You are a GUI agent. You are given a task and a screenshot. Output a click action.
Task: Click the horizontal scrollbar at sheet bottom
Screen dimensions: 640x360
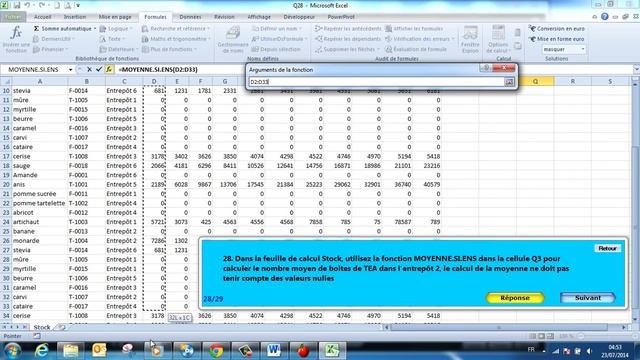pyautogui.click(x=505, y=327)
